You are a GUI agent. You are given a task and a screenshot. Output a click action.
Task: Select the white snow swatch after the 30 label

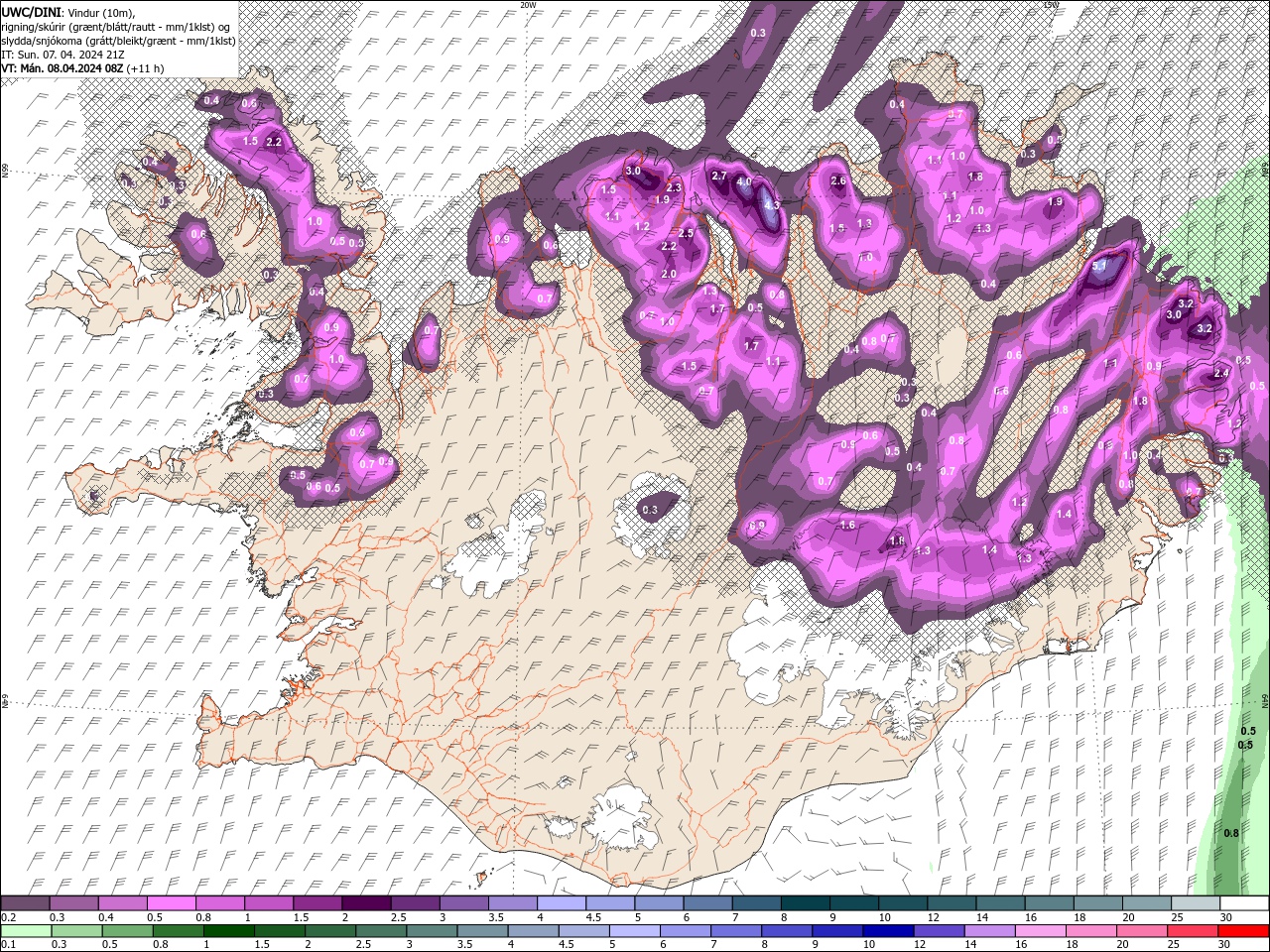1244,903
